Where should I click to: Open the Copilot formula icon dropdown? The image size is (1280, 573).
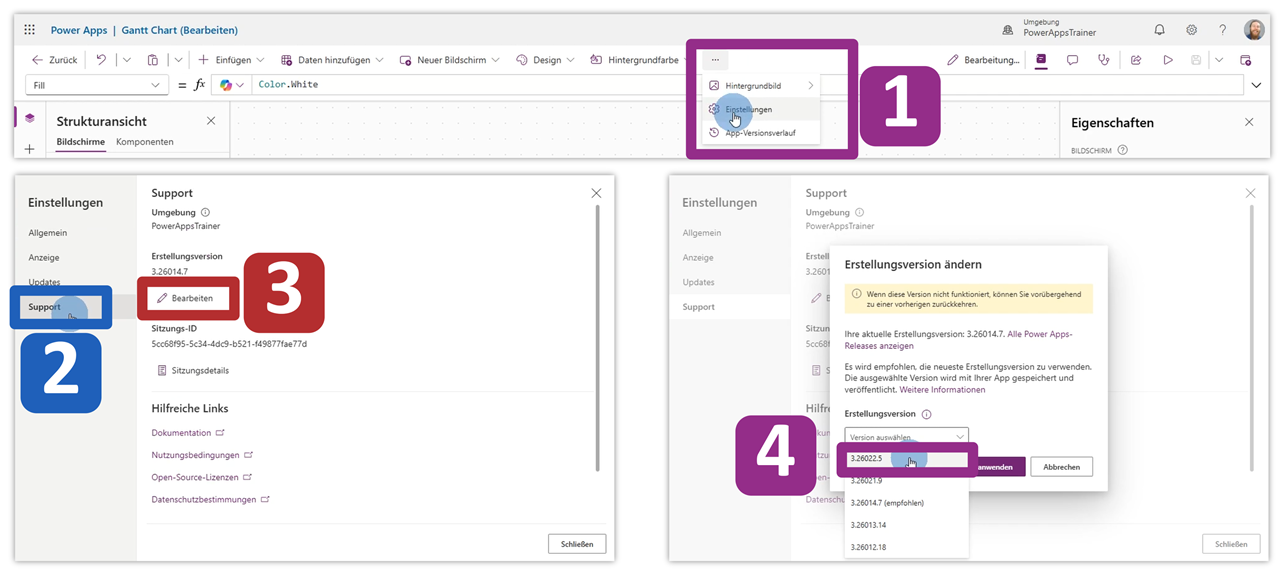click(232, 85)
